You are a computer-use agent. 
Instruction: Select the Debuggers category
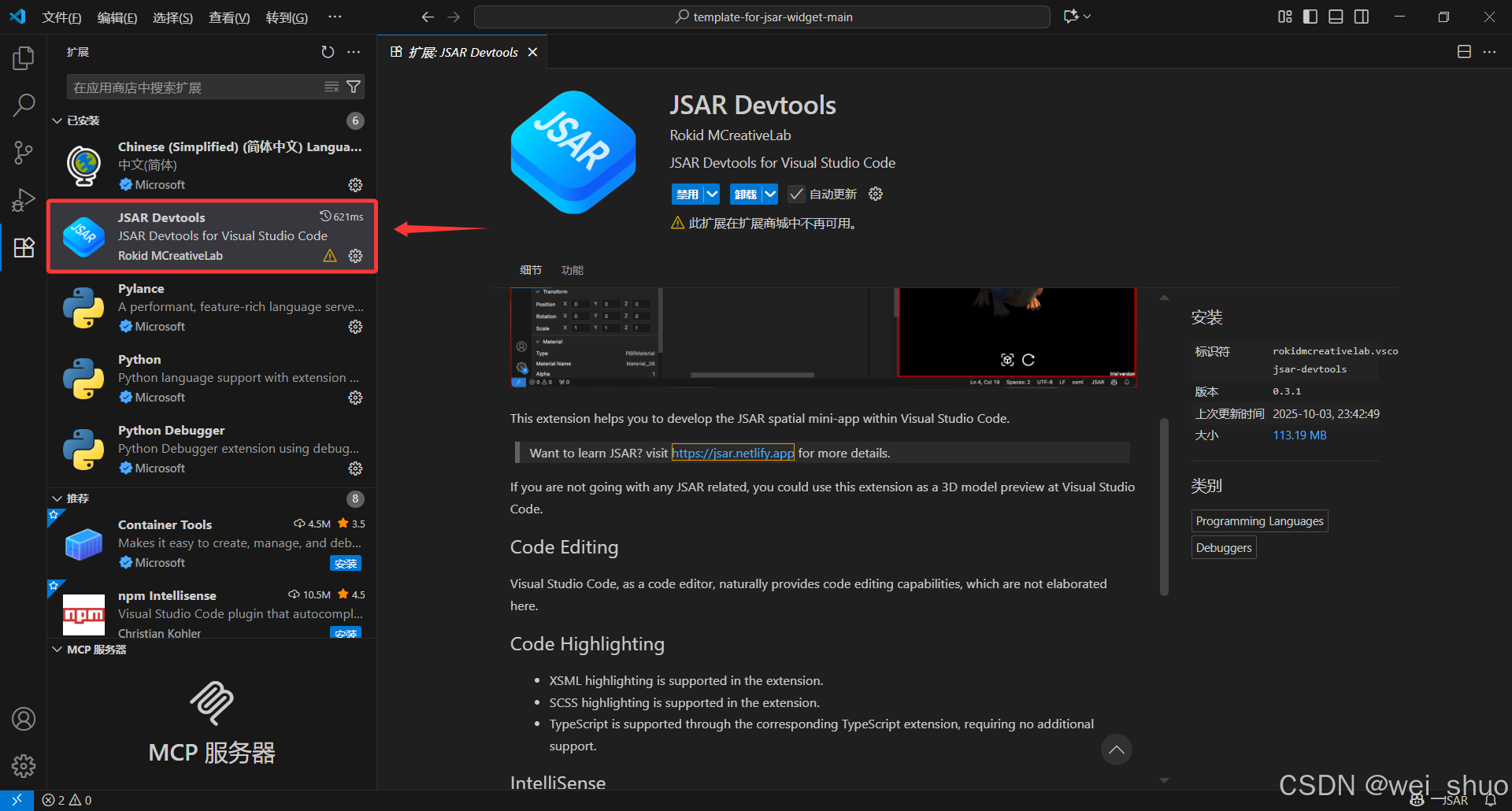(x=1224, y=548)
